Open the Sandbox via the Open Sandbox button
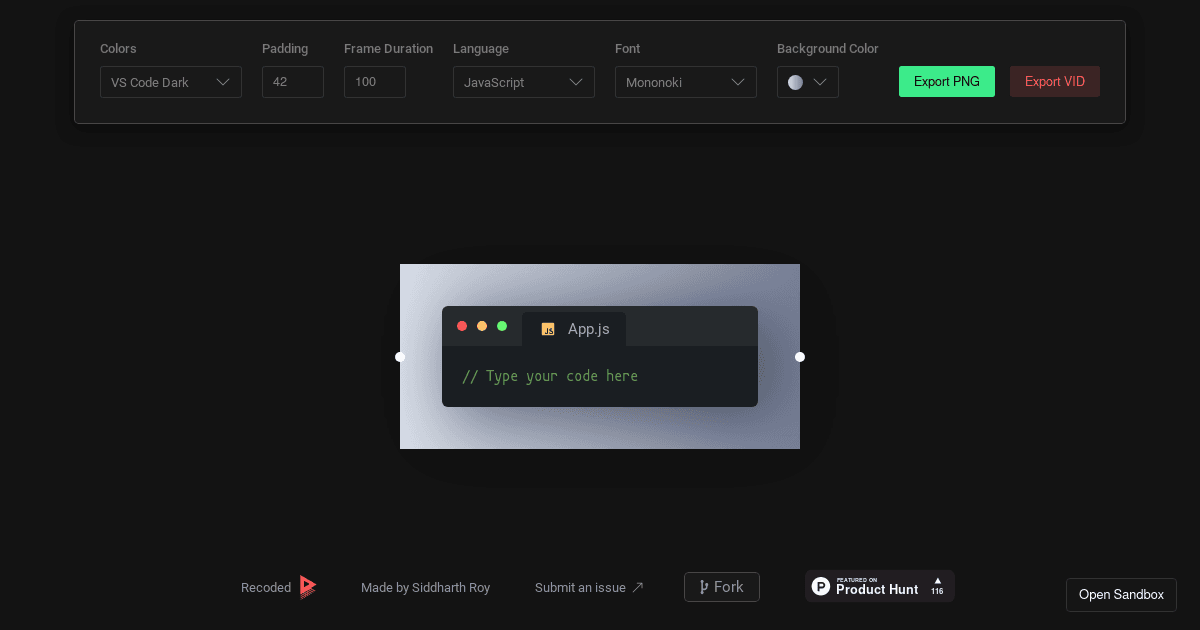 [x=1121, y=594]
